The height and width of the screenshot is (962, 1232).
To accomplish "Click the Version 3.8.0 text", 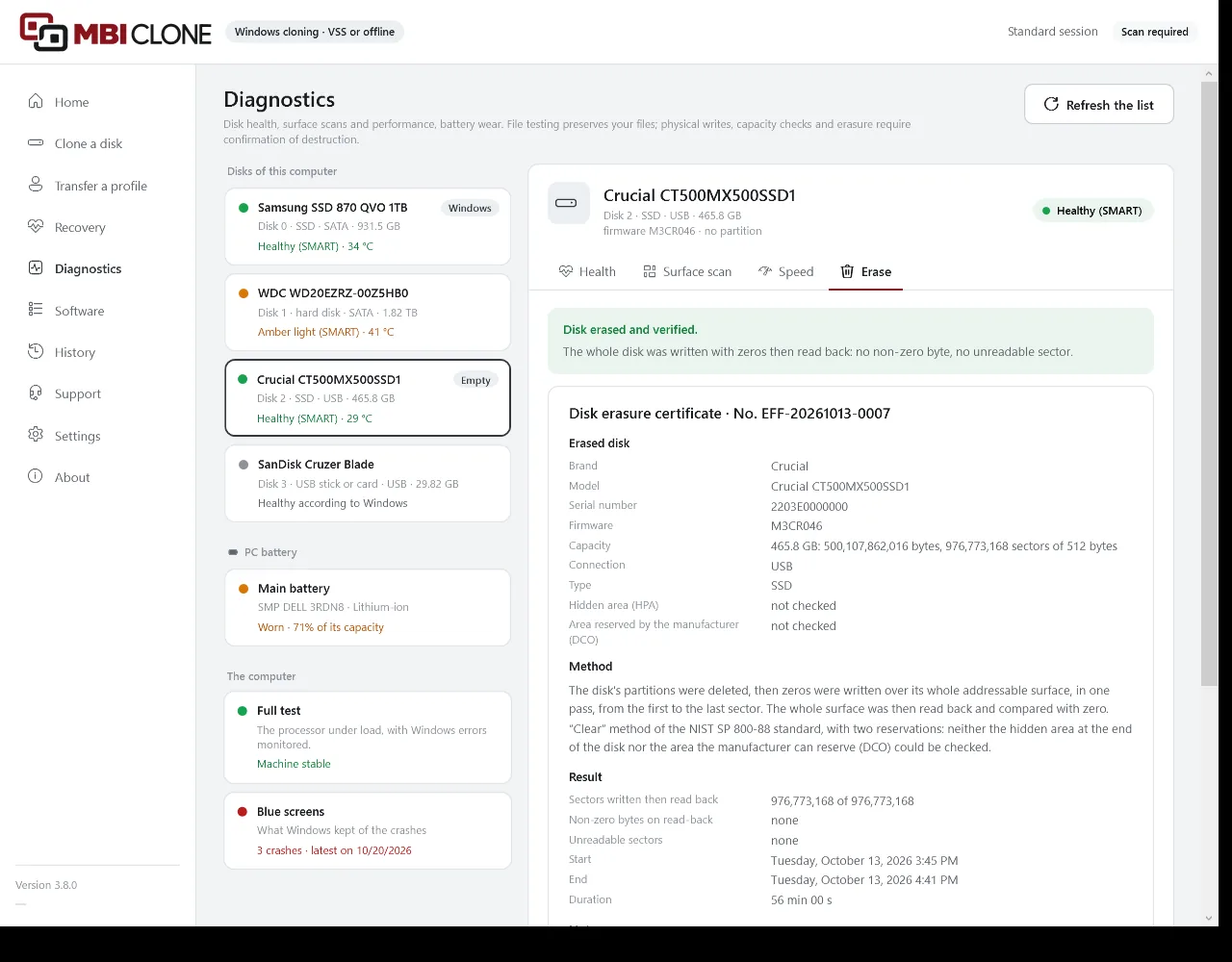I will coord(46,885).
